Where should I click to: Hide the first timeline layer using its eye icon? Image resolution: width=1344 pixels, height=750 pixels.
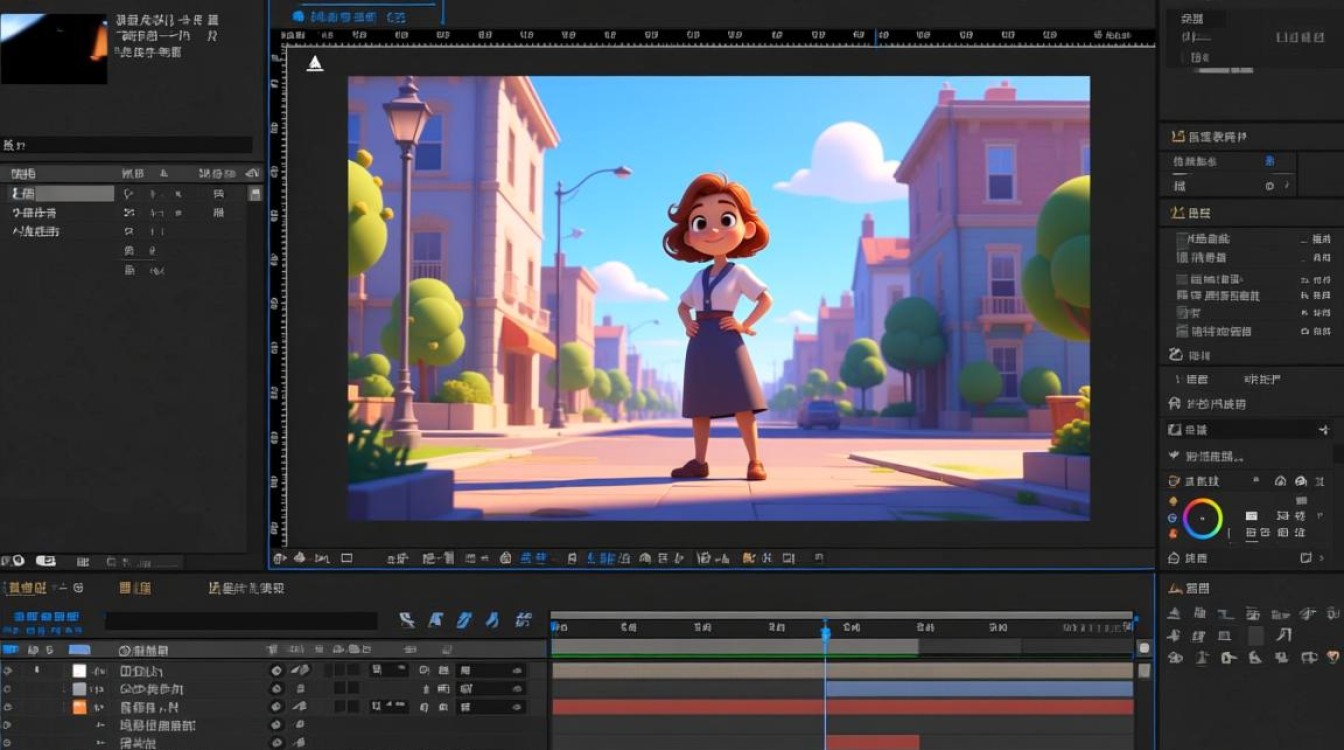[x=8, y=671]
